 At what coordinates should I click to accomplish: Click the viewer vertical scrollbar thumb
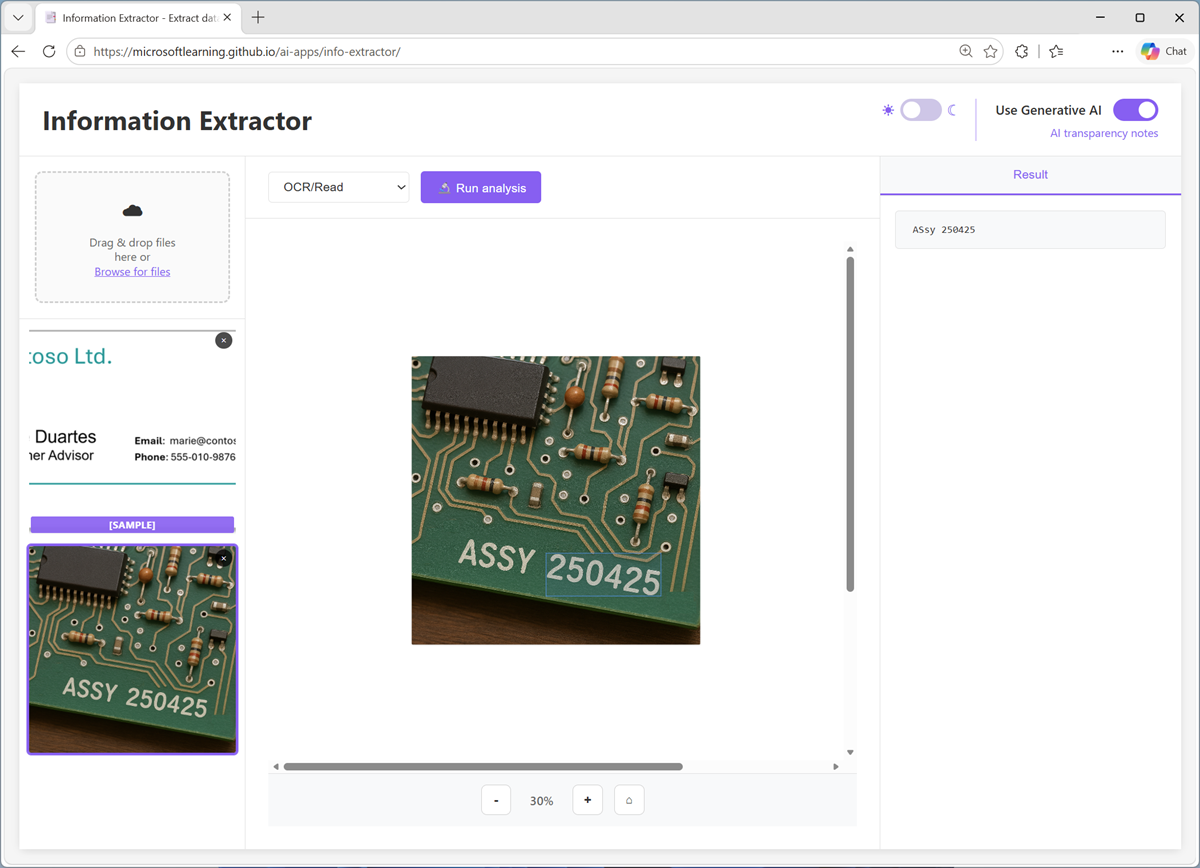[850, 424]
